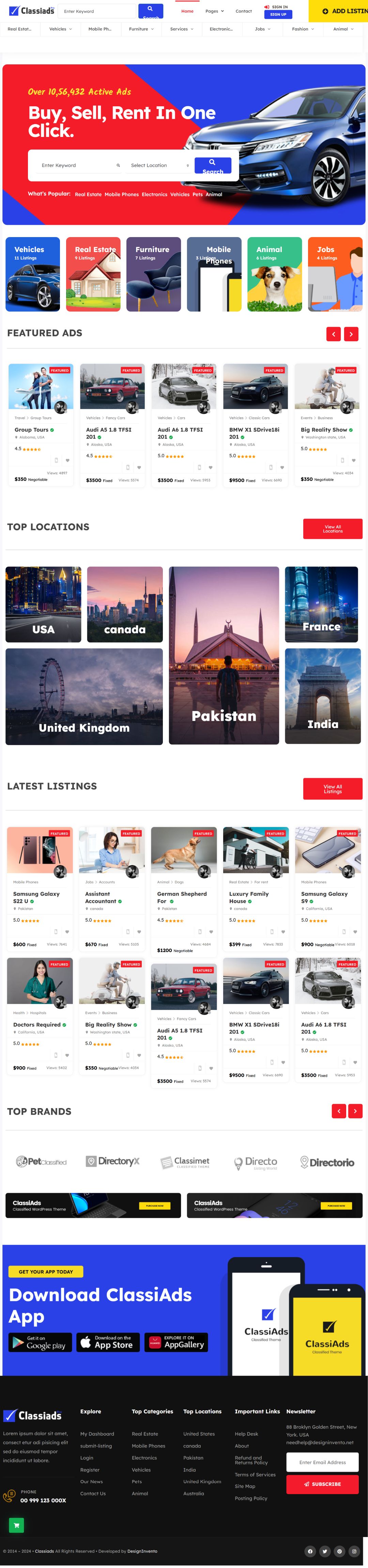
Task: Expand the Vehicles category menu
Action: pos(60,29)
